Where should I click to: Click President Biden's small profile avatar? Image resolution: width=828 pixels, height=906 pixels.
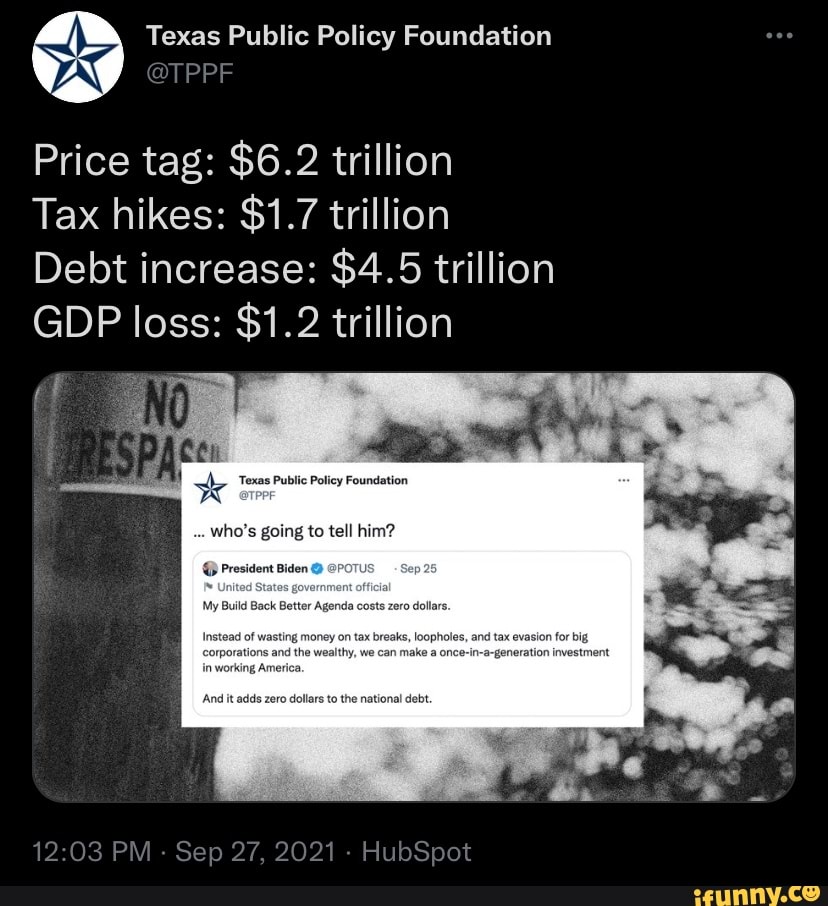(211, 568)
